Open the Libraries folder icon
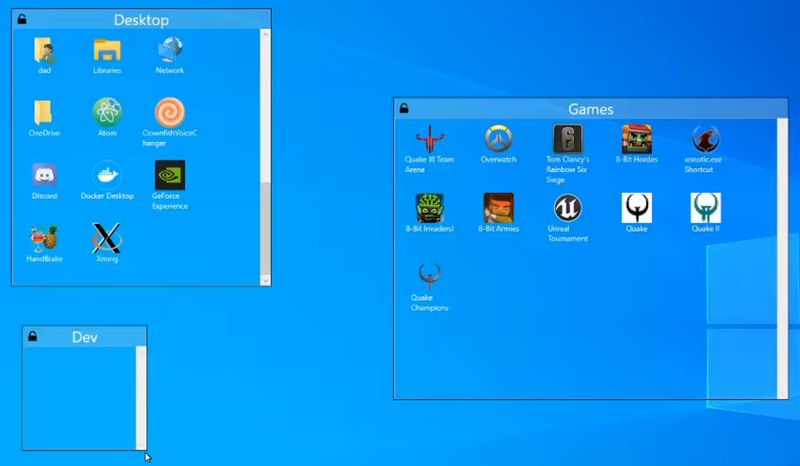Image resolution: width=800 pixels, height=466 pixels. (107, 51)
